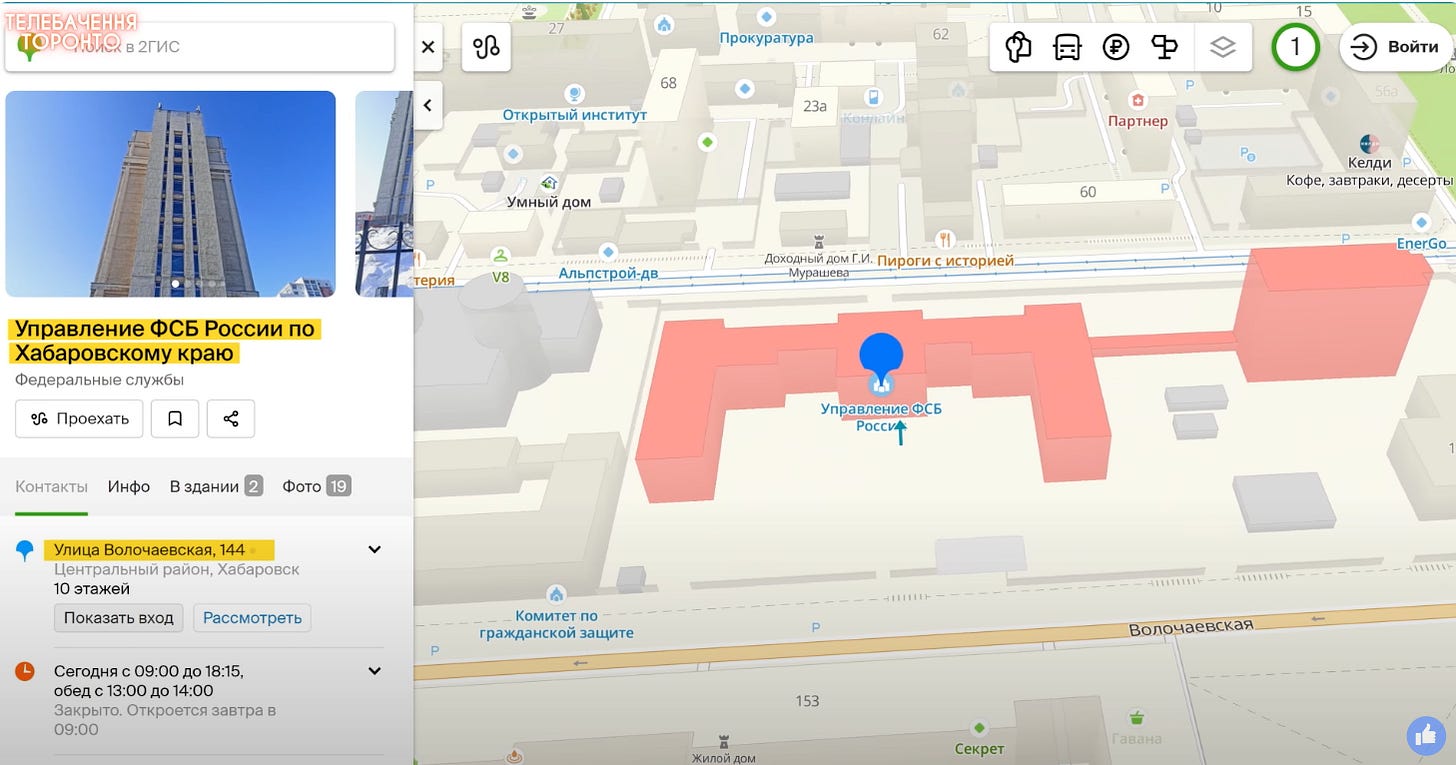The image size is (1456, 765).
Task: Open the main building photo thumbnail
Action: point(171,194)
